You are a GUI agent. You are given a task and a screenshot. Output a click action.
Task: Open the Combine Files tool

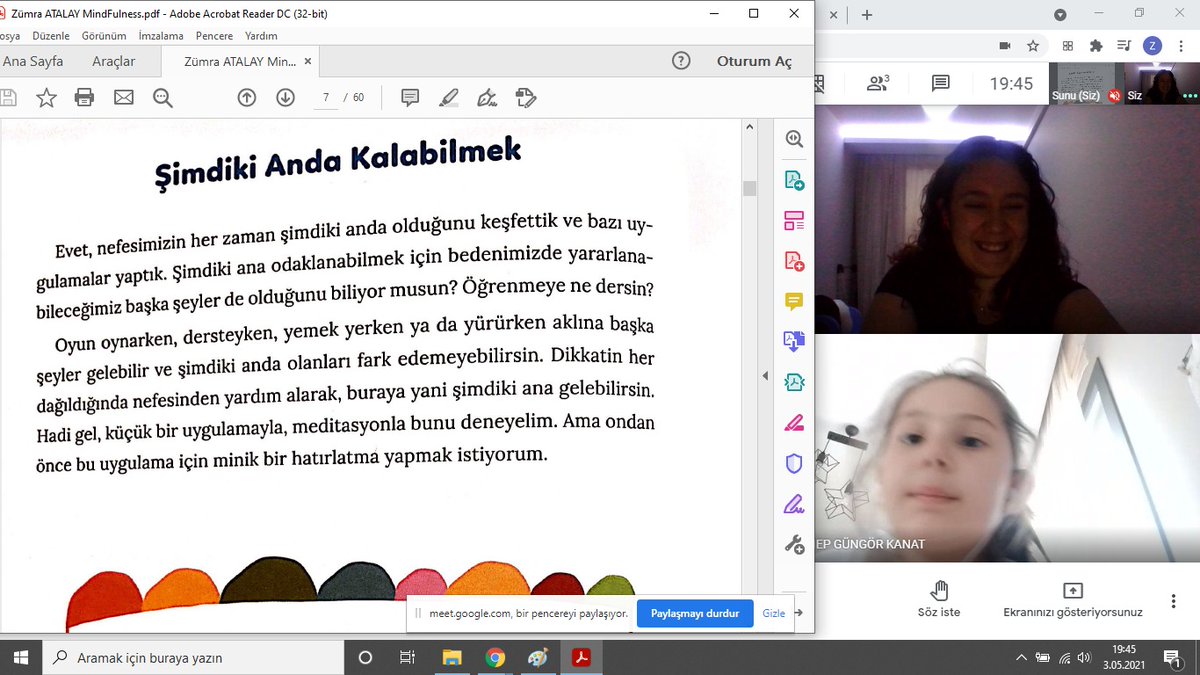coord(794,341)
